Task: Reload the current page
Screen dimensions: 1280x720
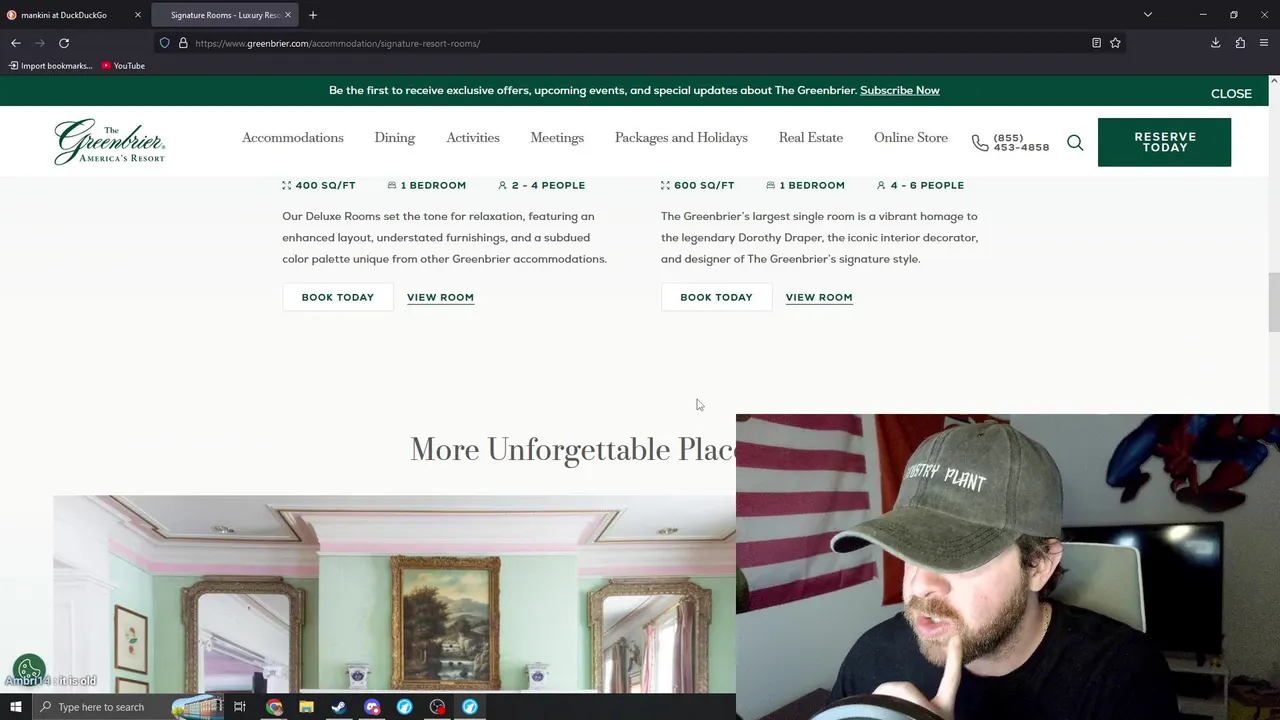Action: pyautogui.click(x=64, y=43)
